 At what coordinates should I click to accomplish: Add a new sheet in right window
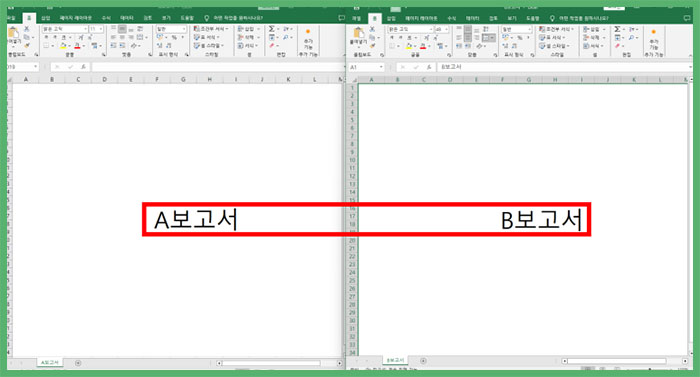[423, 360]
